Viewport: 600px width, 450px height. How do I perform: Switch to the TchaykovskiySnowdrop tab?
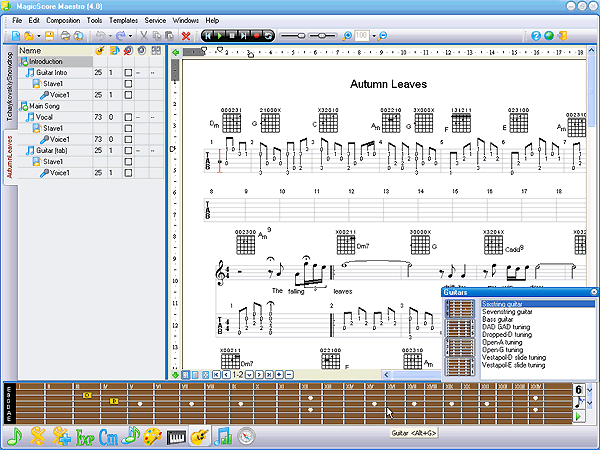10,86
